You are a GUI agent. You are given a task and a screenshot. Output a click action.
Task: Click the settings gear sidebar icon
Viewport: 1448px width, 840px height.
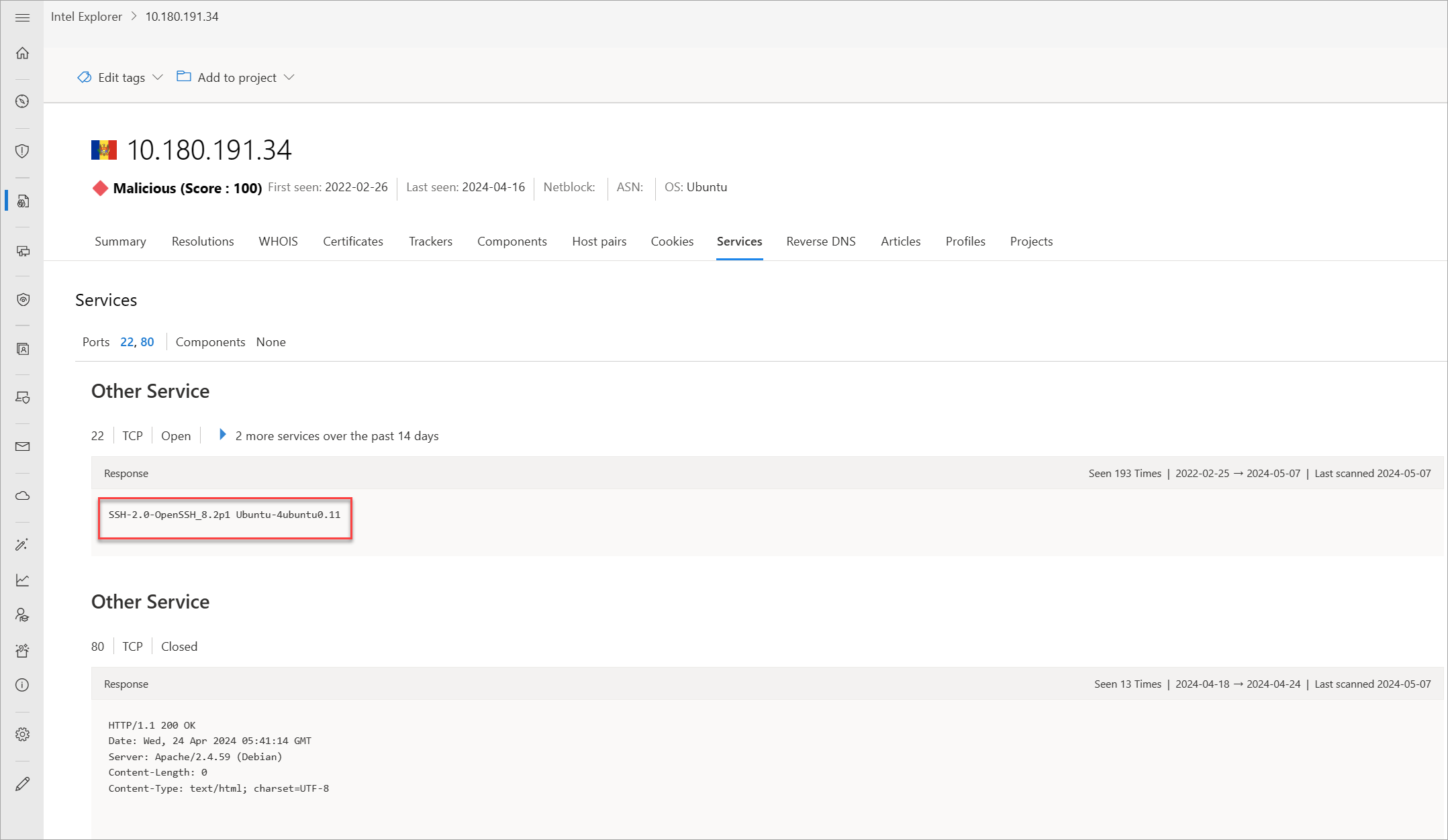click(x=22, y=734)
